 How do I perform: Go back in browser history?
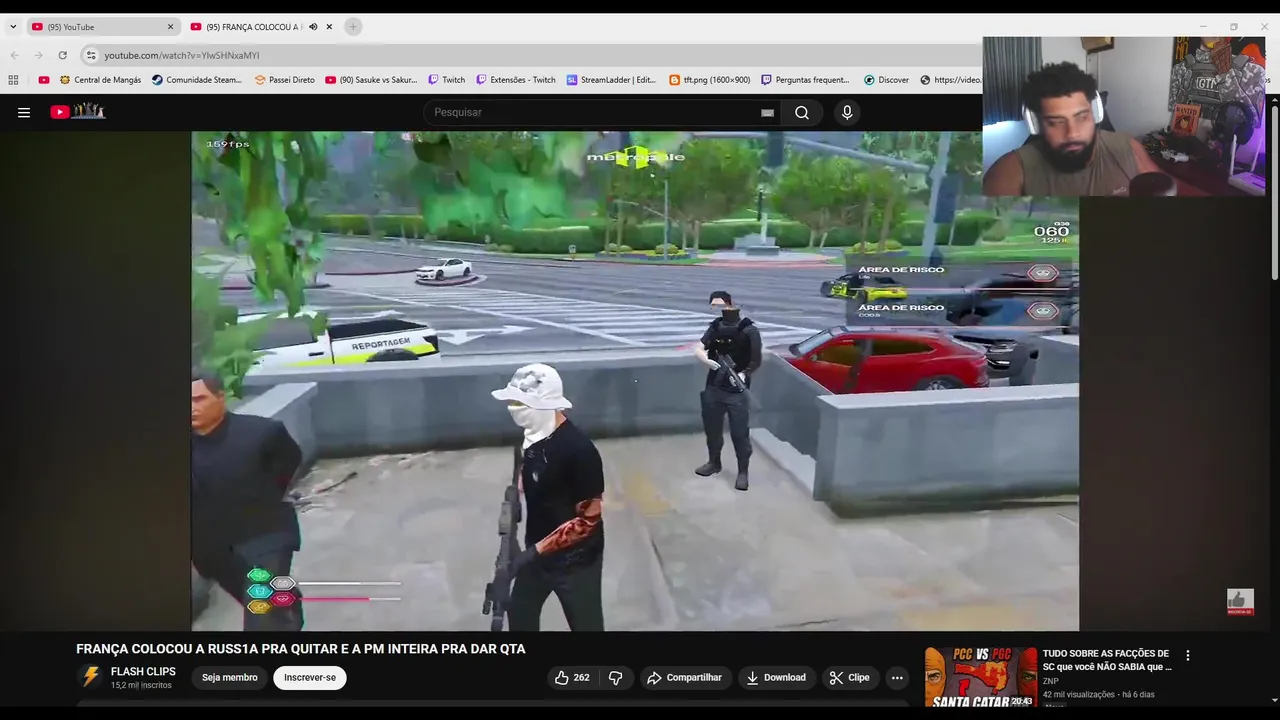14,55
